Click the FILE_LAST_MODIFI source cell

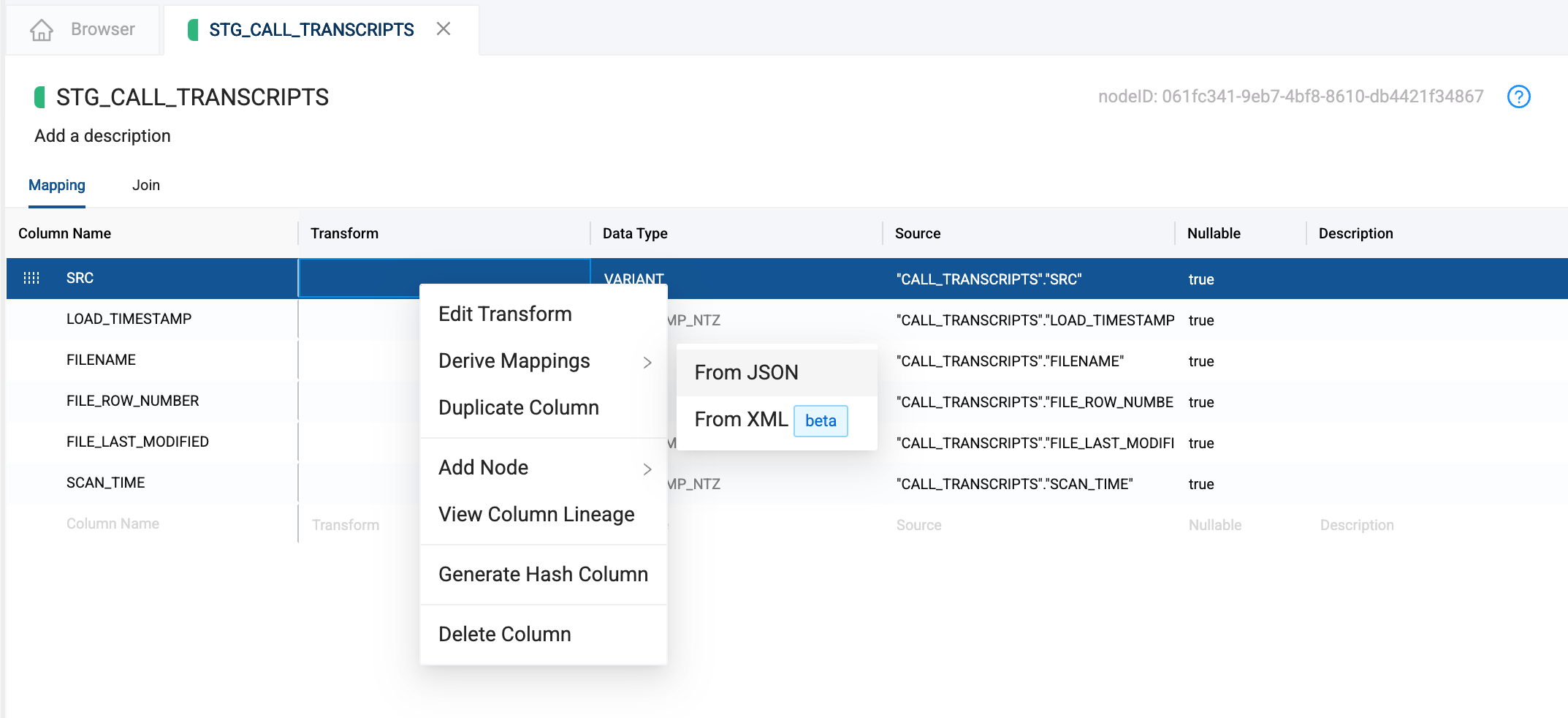pyautogui.click(x=1035, y=443)
